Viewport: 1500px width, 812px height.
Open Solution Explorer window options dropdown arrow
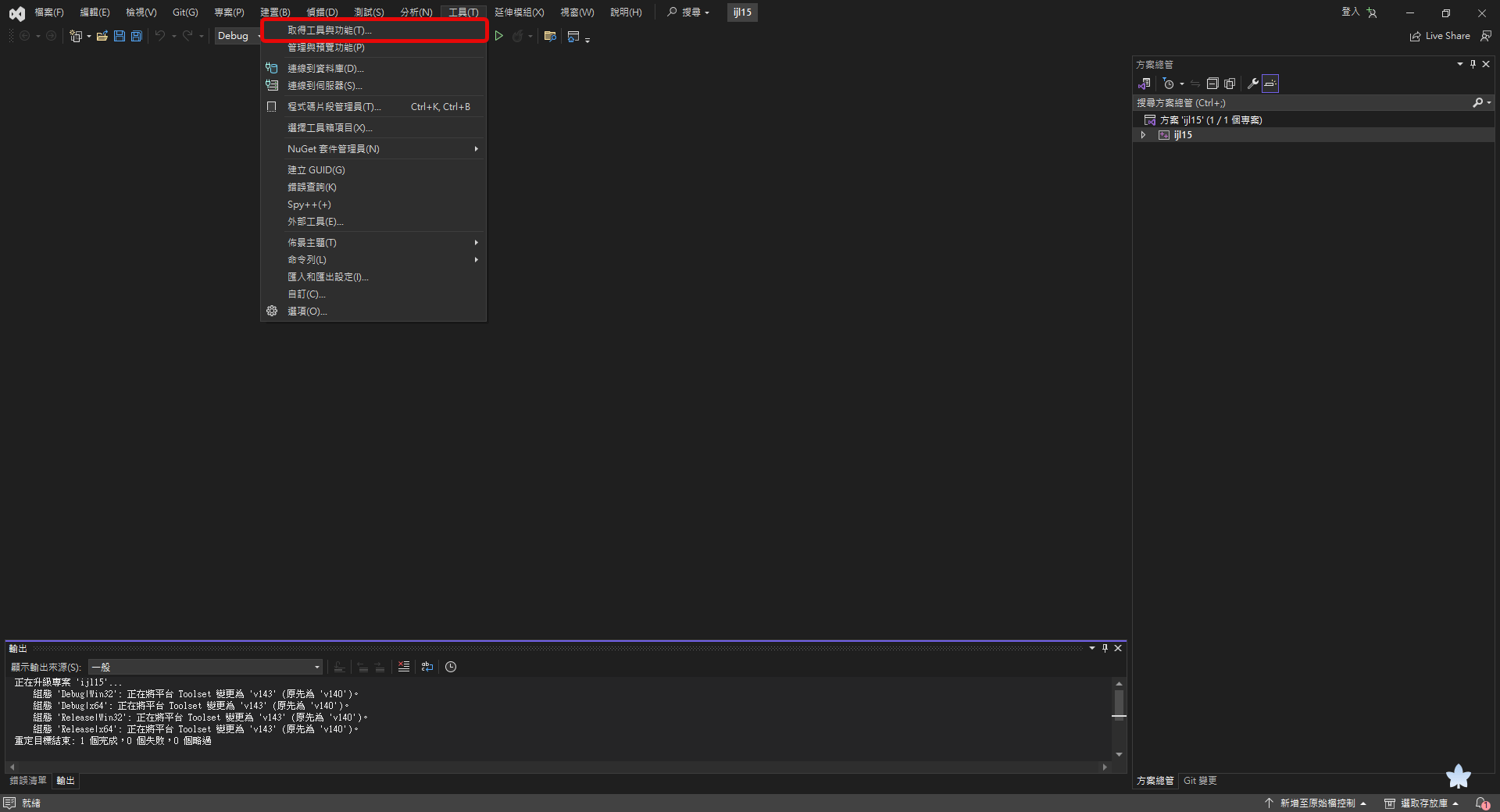[x=1459, y=64]
